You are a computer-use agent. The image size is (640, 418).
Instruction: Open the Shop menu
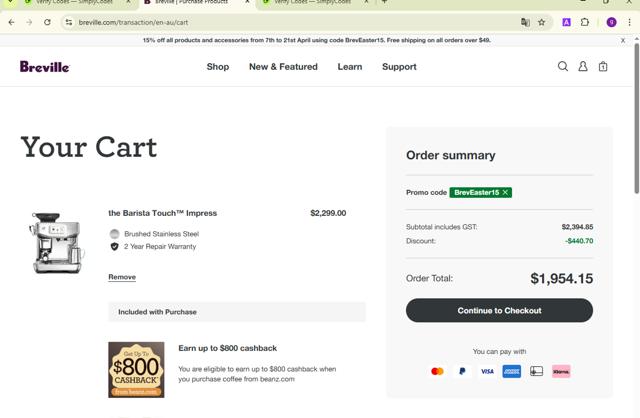(217, 67)
